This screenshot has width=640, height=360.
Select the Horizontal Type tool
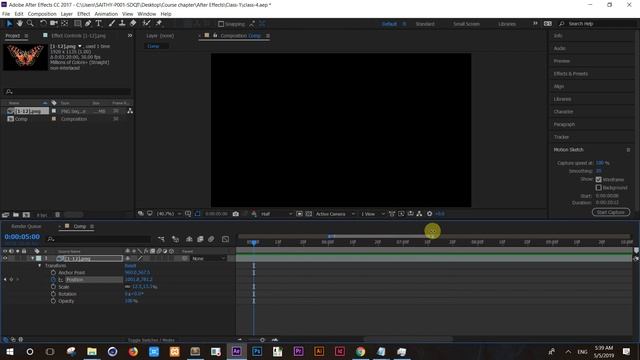coord(98,24)
